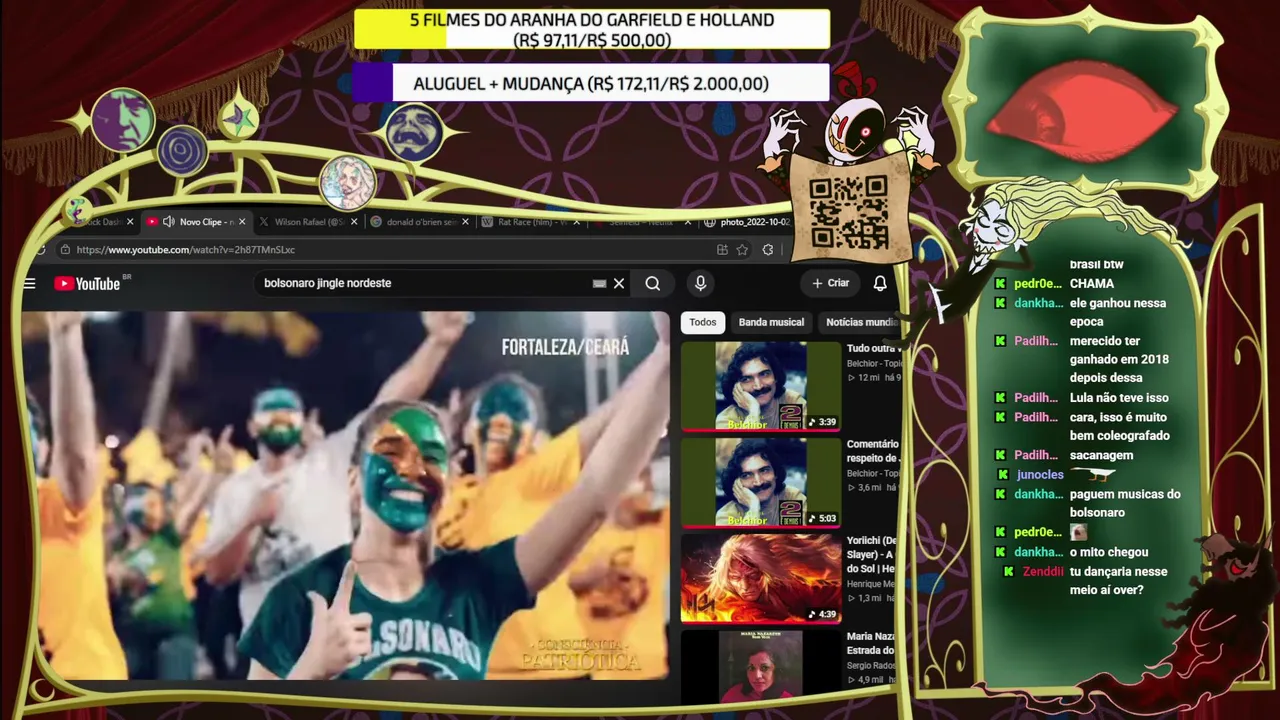
Task: Select the 'Todos' filter chip
Action: (703, 322)
